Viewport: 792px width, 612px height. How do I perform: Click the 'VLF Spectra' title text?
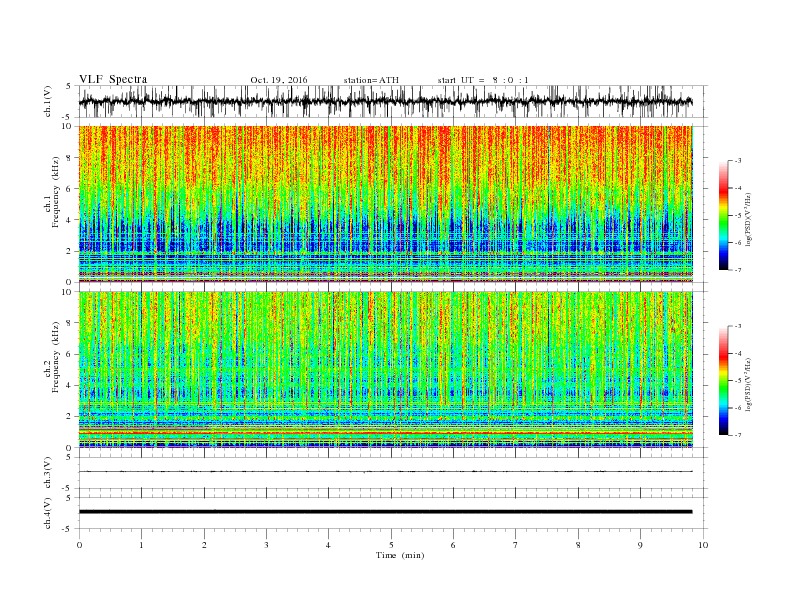(113, 79)
